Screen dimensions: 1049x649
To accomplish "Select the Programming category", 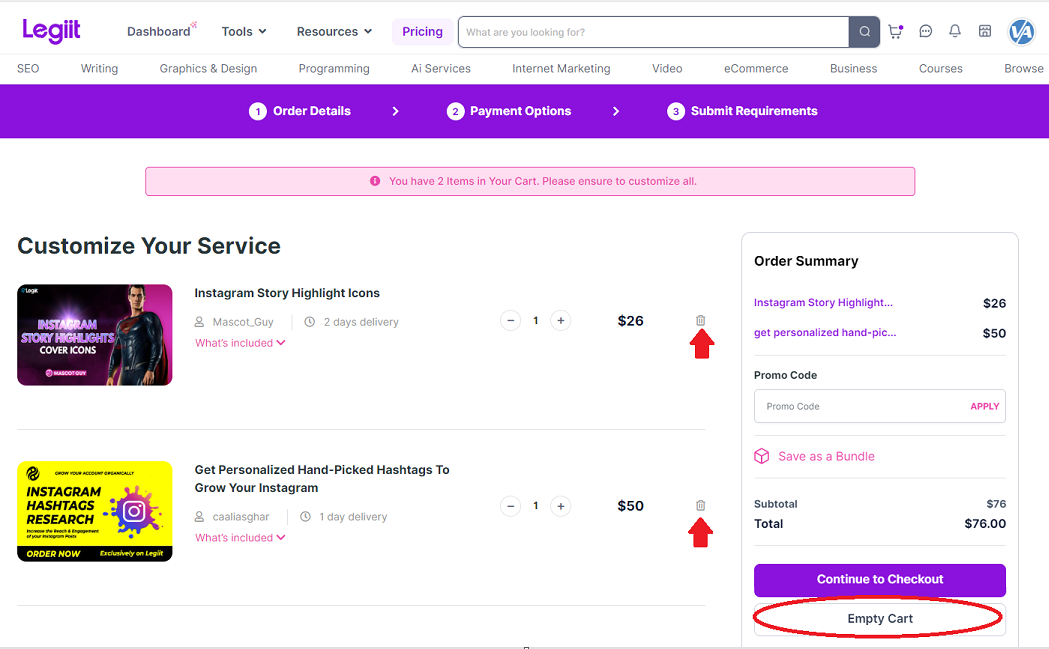I will (334, 68).
